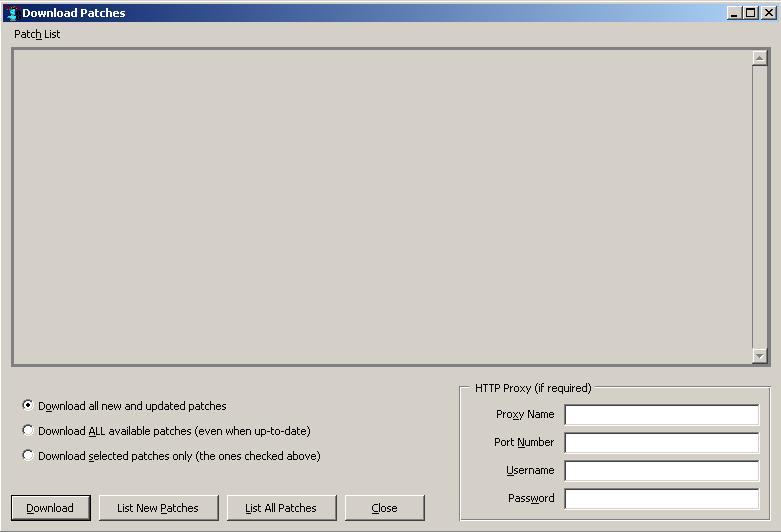Minimize the Download Patches window
The width and height of the screenshot is (781, 532).
[734, 13]
